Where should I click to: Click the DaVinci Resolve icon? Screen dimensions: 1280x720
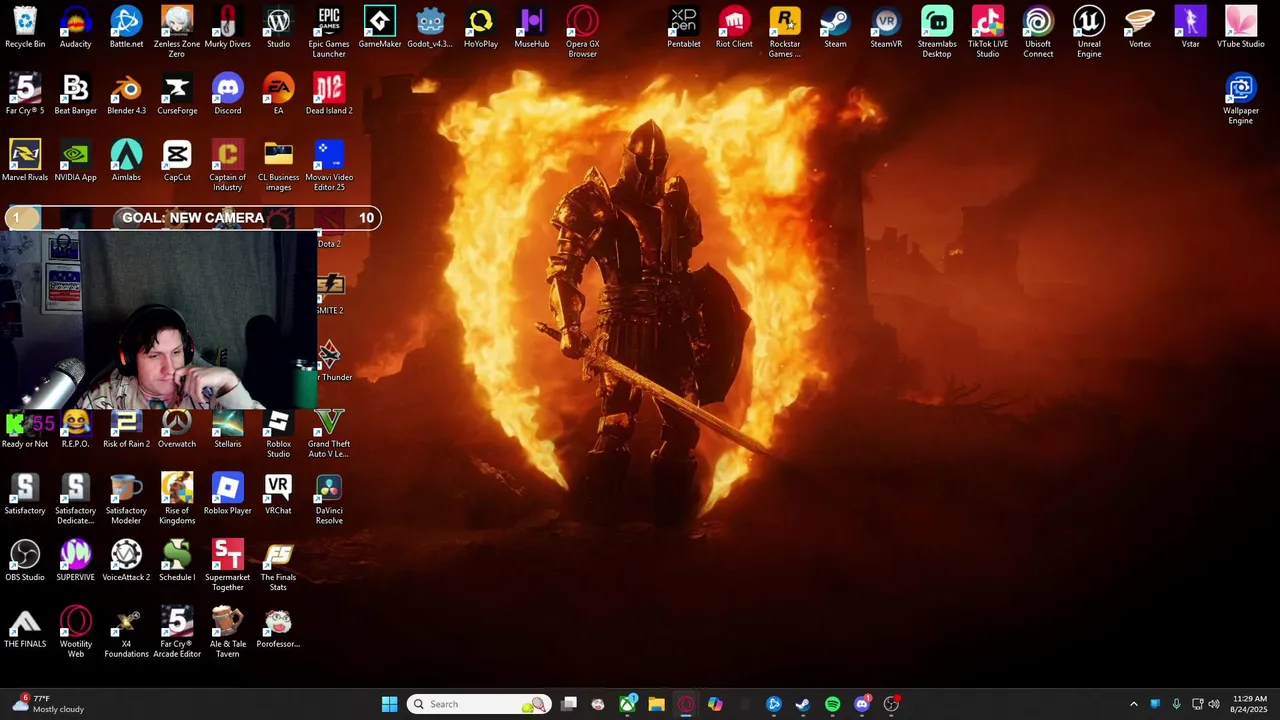coord(329,499)
